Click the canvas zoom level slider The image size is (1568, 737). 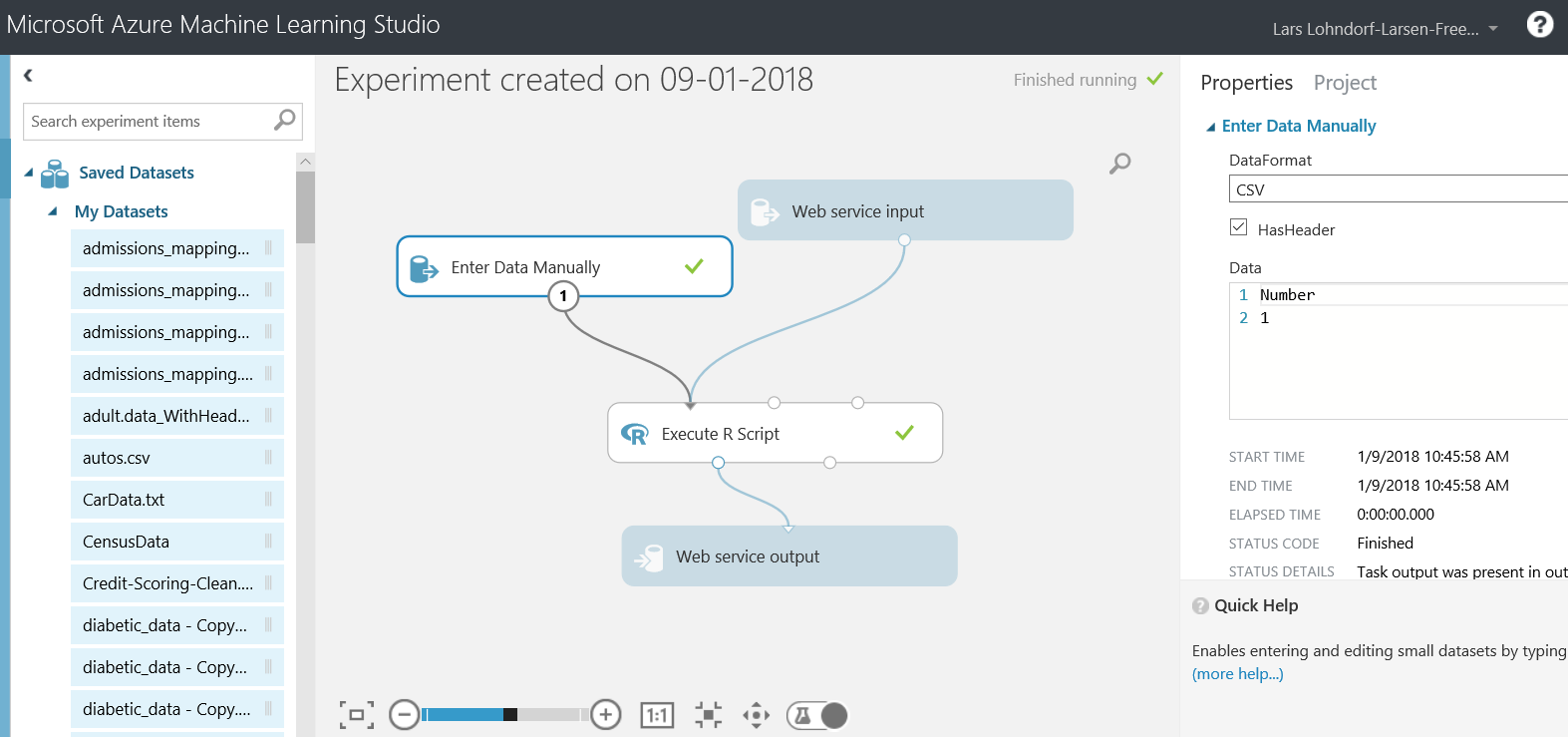pyautogui.click(x=503, y=715)
